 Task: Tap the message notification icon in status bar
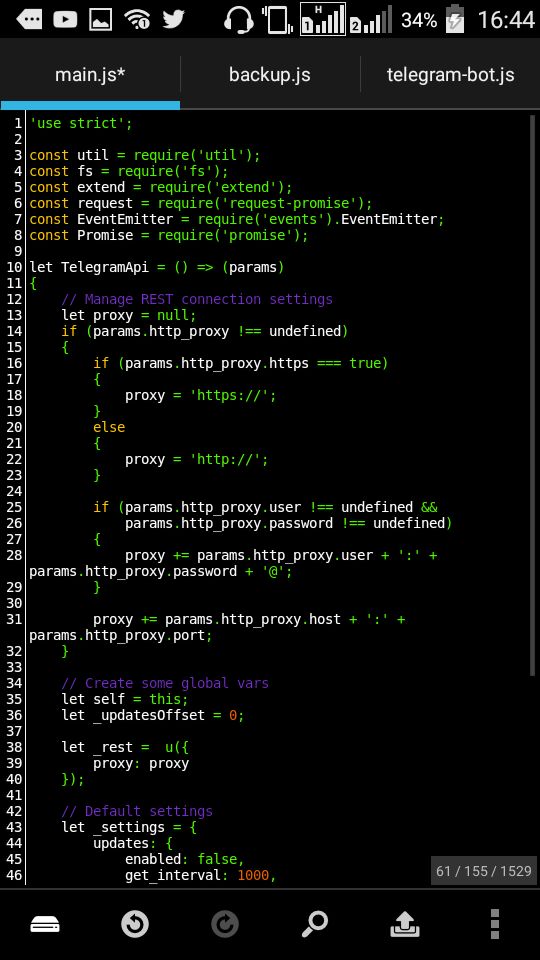[29, 20]
